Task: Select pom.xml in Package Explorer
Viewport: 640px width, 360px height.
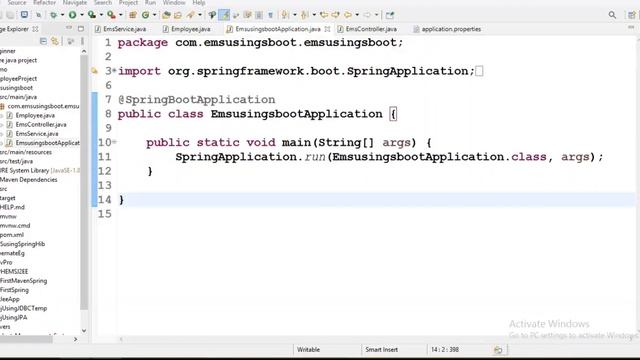Action: point(12,235)
